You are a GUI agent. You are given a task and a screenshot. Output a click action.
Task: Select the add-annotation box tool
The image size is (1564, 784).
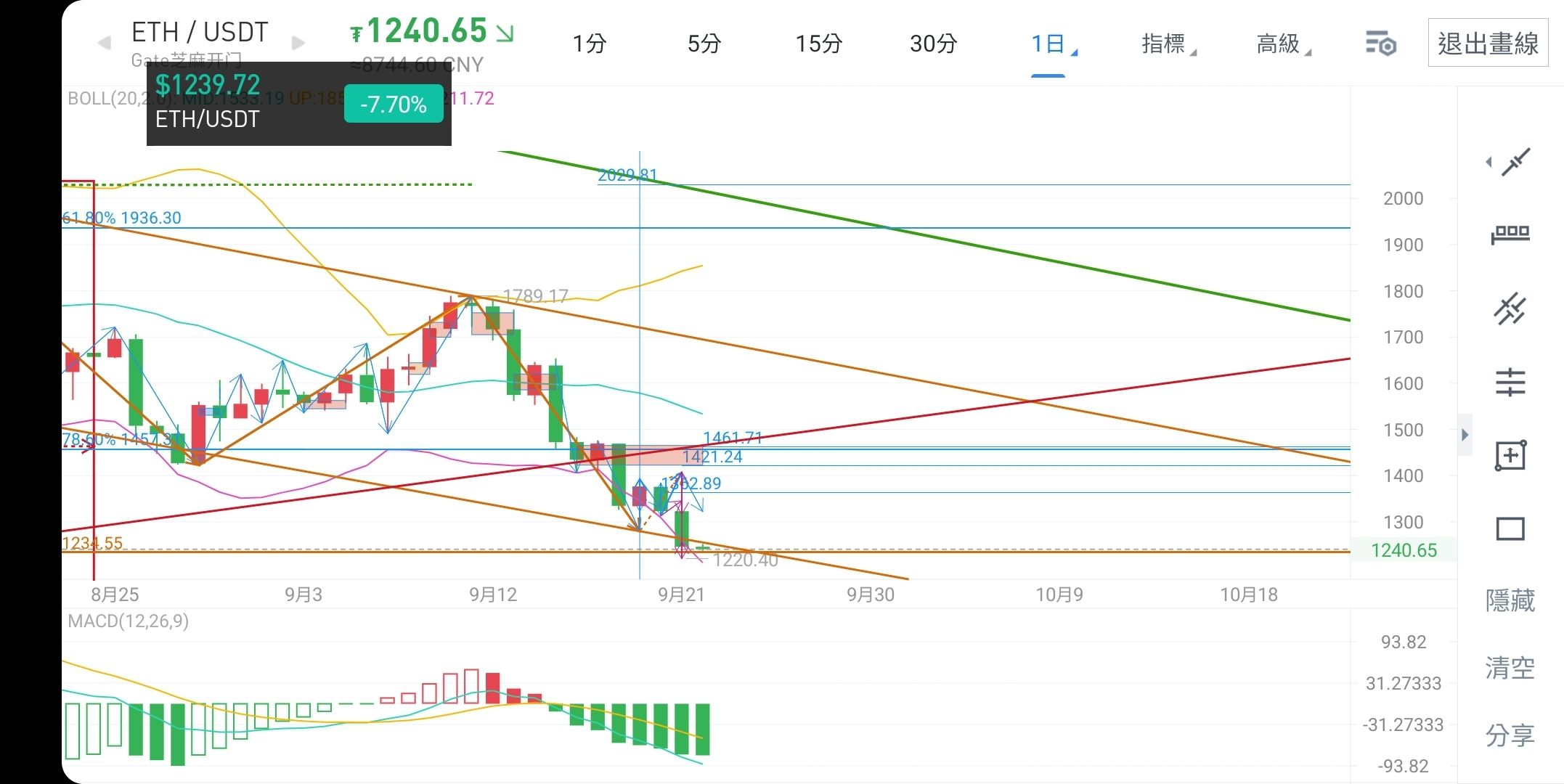tap(1510, 456)
